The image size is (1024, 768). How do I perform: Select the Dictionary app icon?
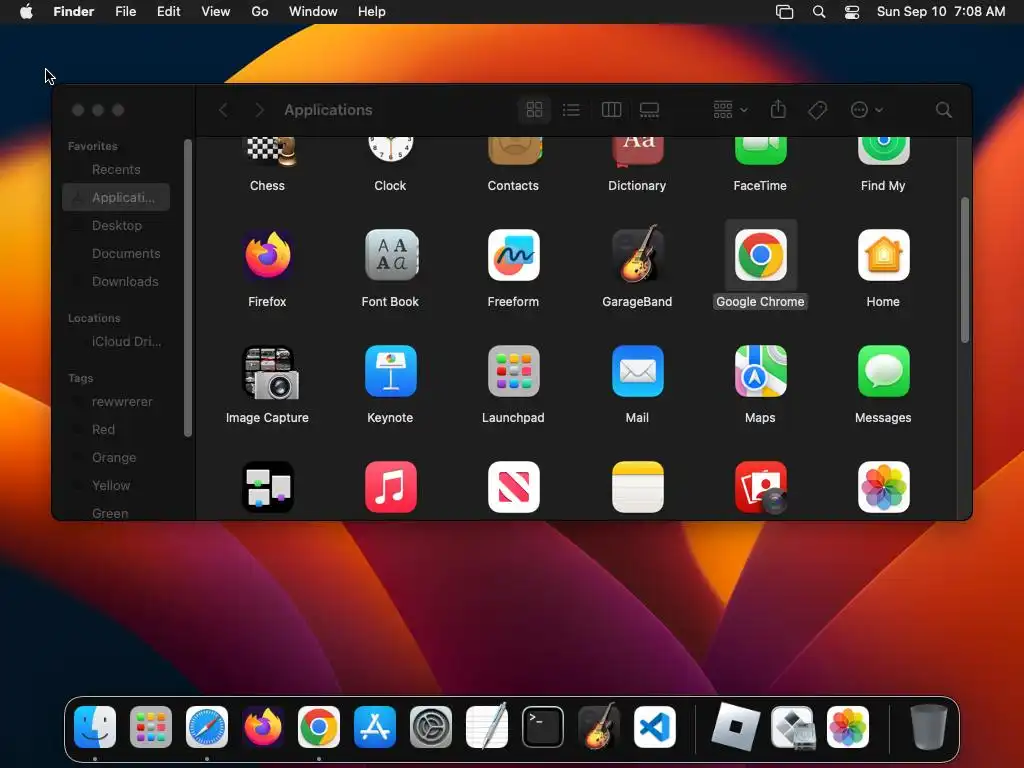point(637,151)
